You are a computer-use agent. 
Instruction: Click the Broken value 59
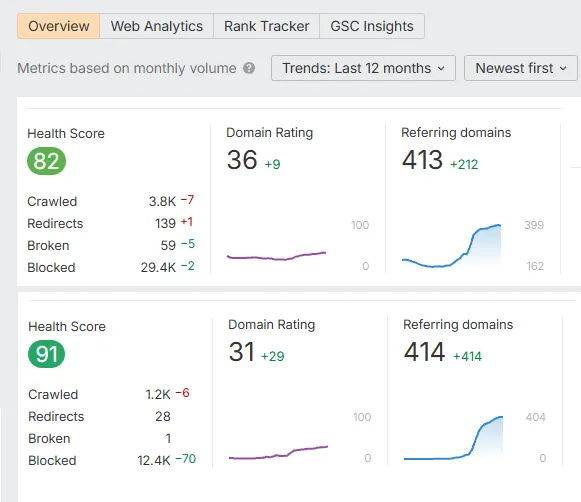pos(168,245)
